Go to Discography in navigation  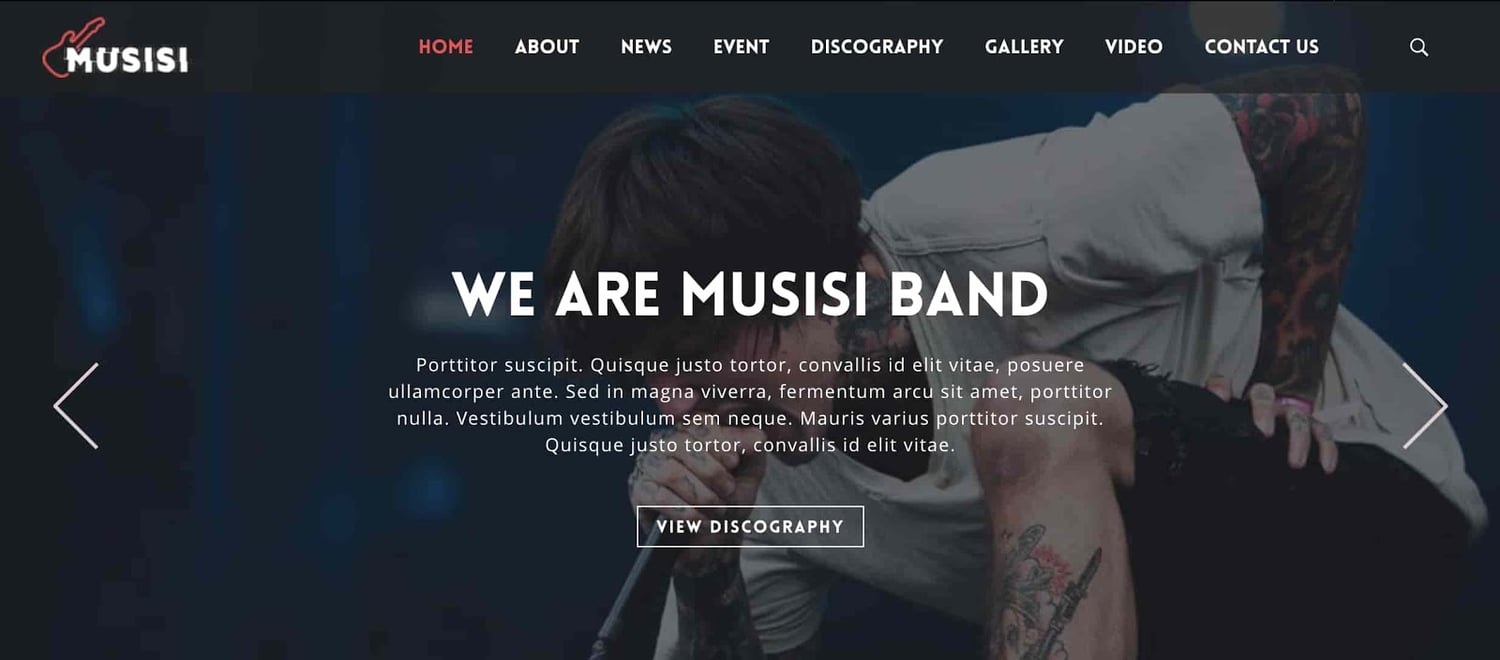(877, 47)
